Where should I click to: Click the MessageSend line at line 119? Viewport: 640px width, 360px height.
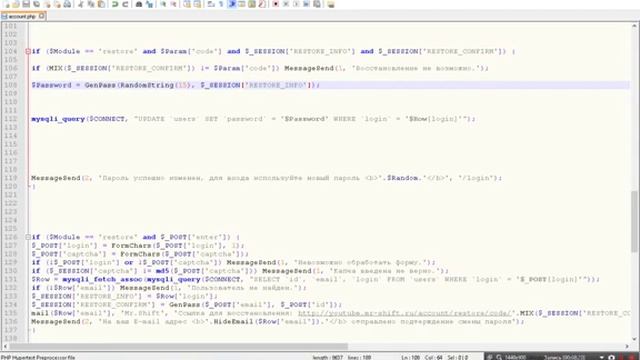pyautogui.click(x=266, y=178)
